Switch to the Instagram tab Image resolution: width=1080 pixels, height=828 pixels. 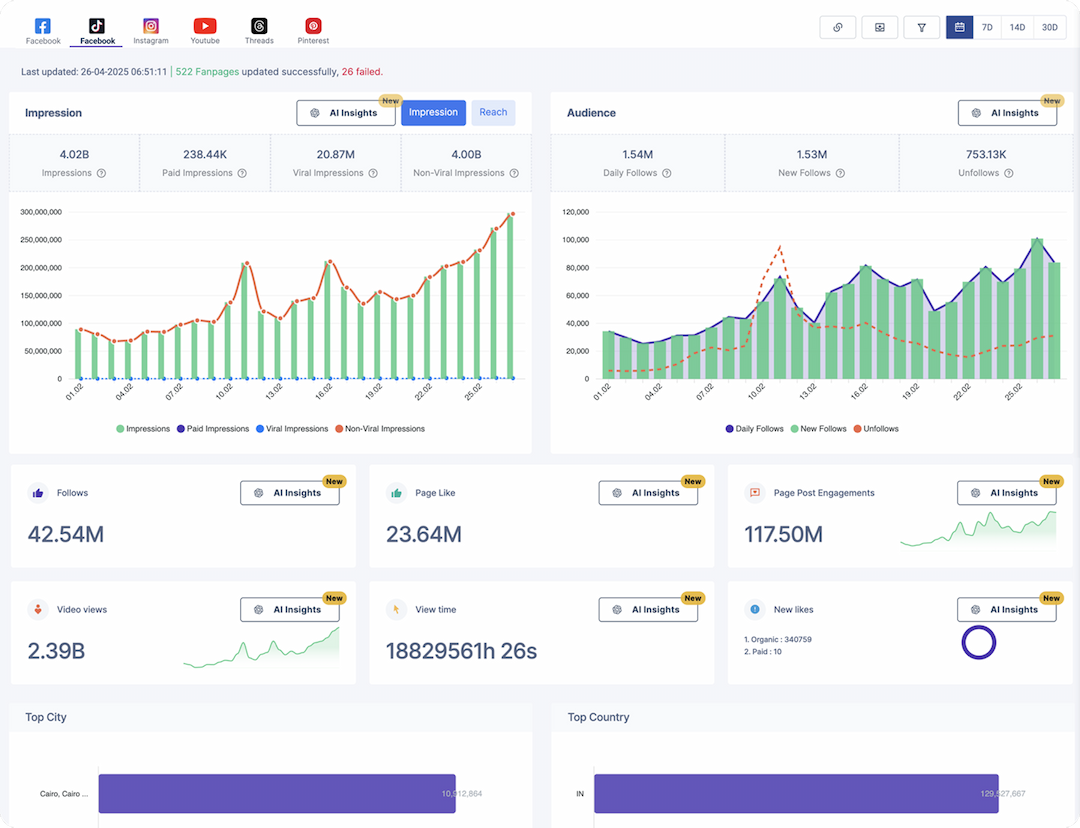click(151, 31)
